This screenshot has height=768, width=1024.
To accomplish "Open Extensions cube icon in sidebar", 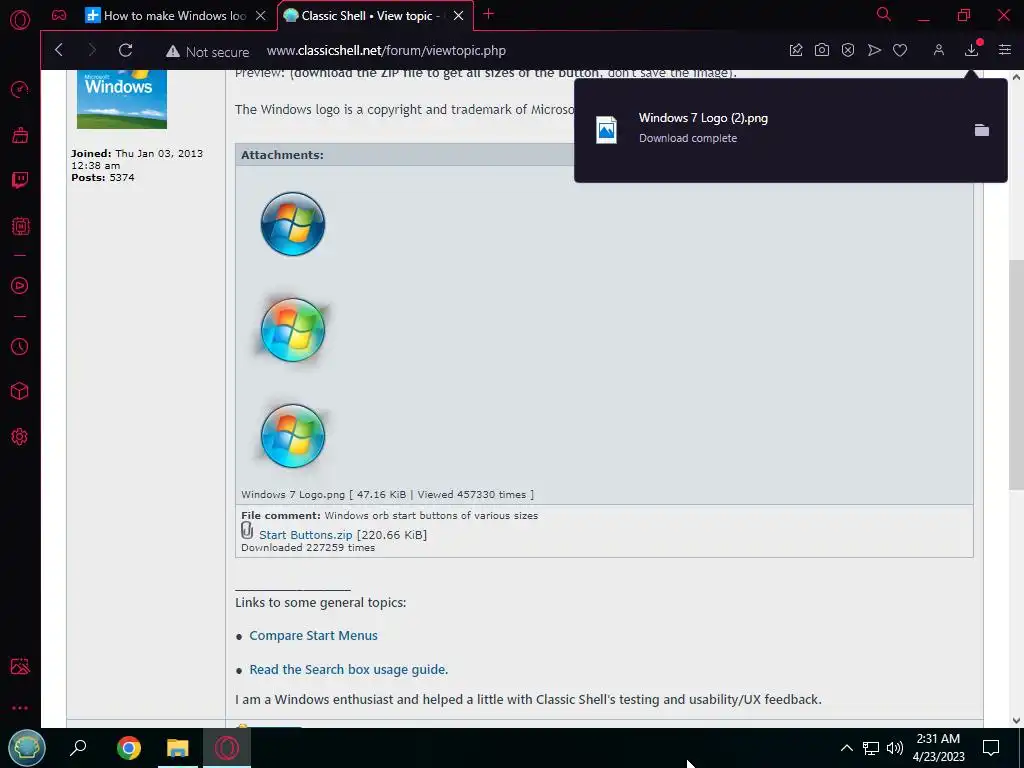I will [20, 391].
